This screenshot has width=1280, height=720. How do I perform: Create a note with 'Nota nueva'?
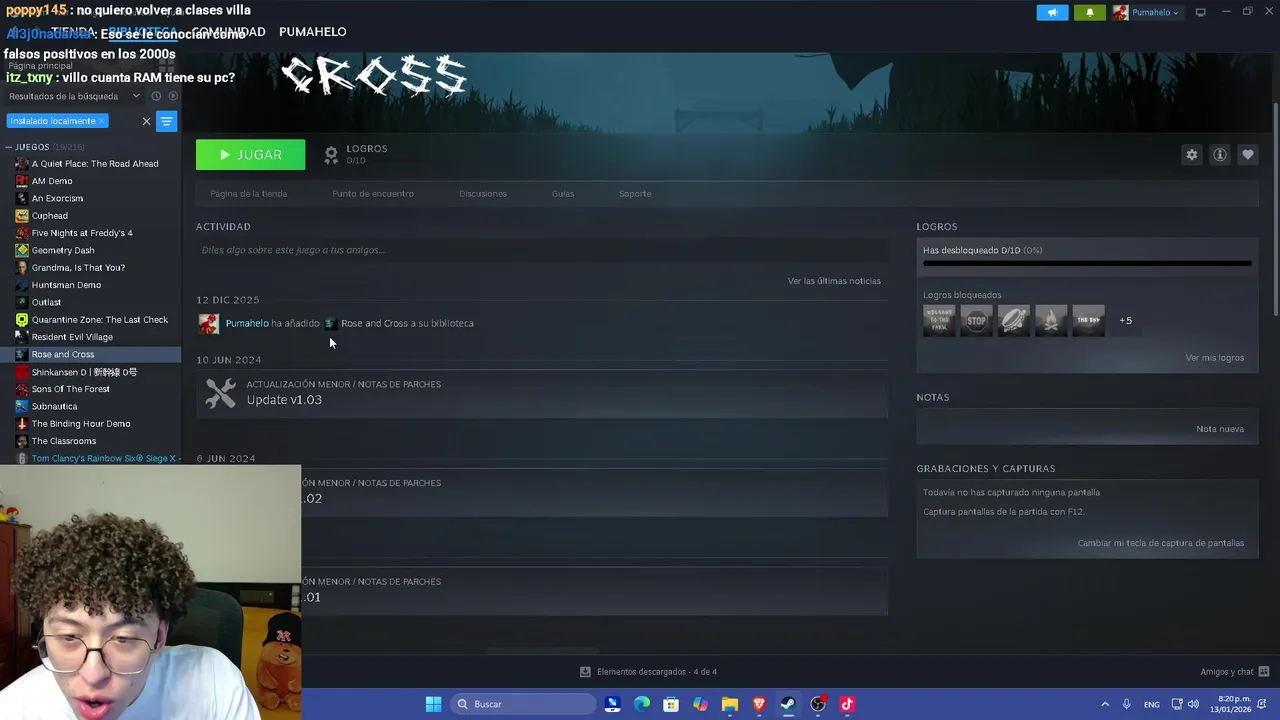(1220, 429)
